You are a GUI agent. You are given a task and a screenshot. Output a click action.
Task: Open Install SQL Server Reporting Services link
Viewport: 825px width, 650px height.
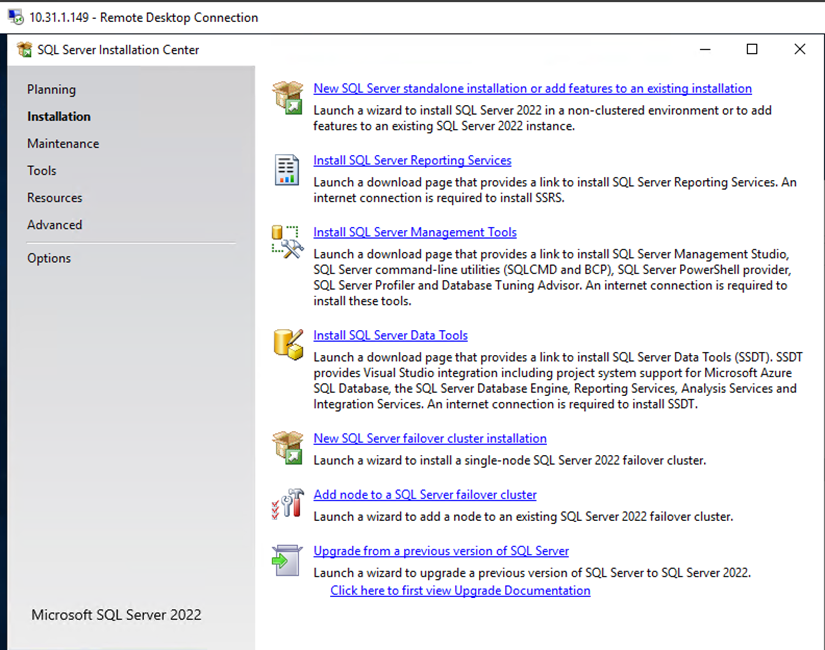click(x=412, y=161)
